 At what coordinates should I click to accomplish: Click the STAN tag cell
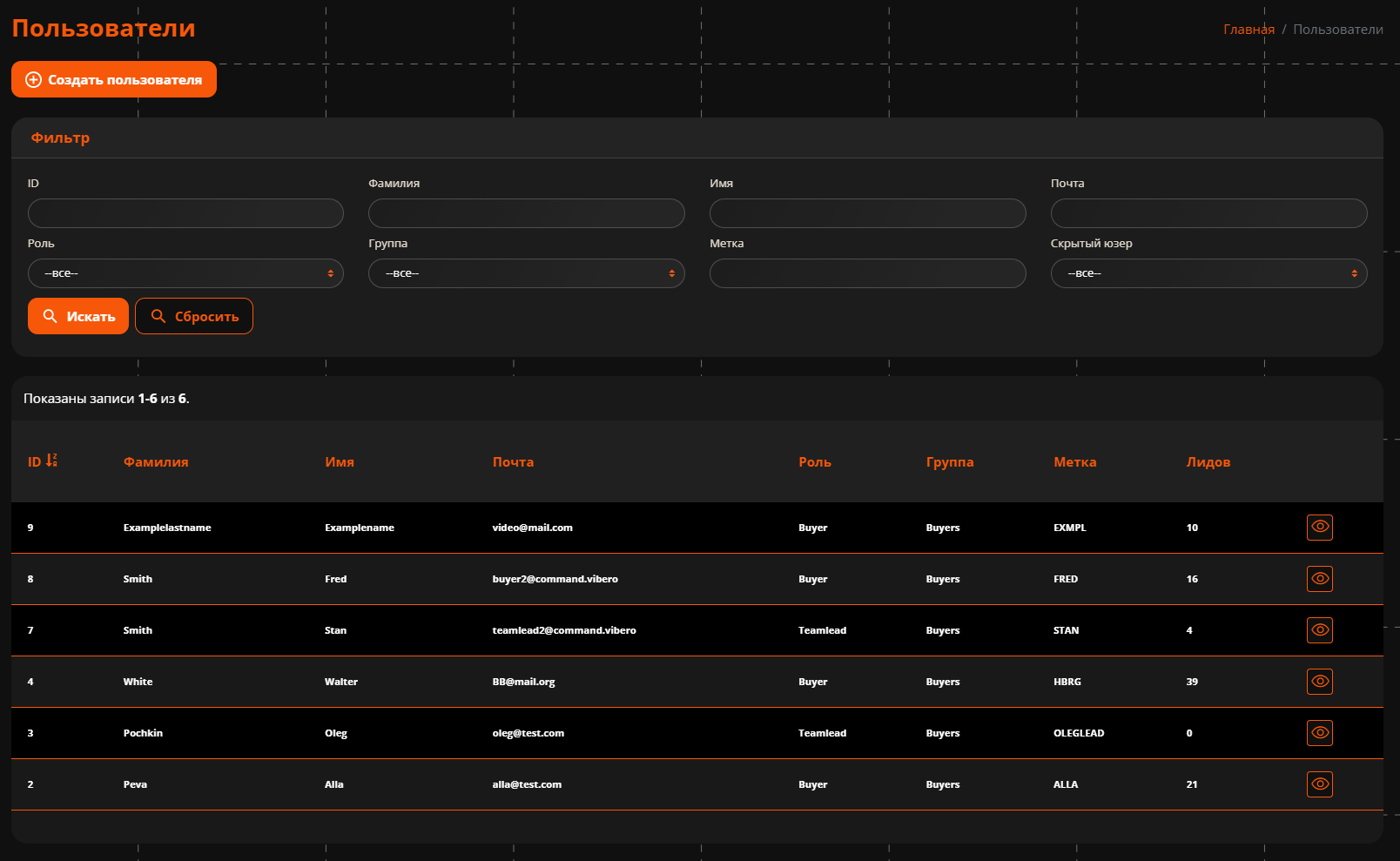pos(1066,630)
